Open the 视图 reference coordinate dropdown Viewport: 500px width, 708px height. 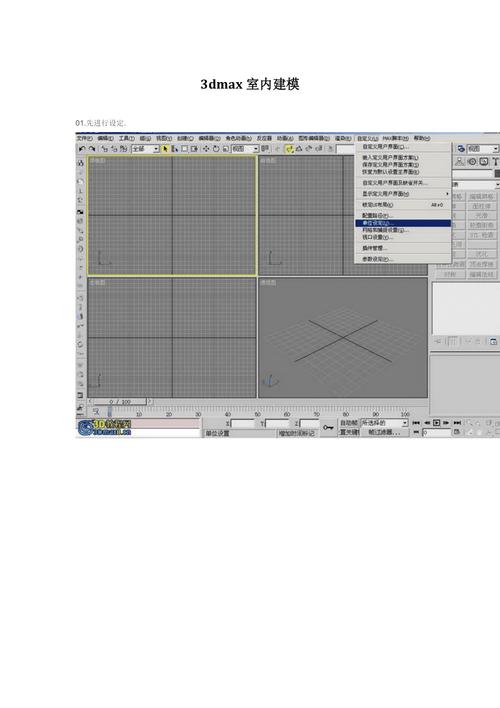[x=245, y=149]
